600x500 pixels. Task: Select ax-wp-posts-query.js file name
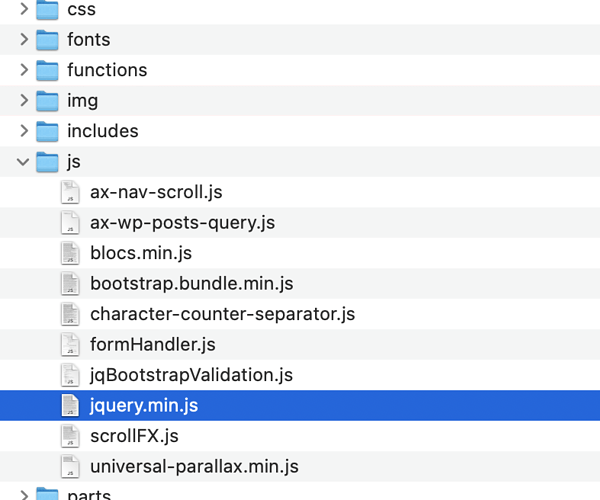[x=182, y=223]
